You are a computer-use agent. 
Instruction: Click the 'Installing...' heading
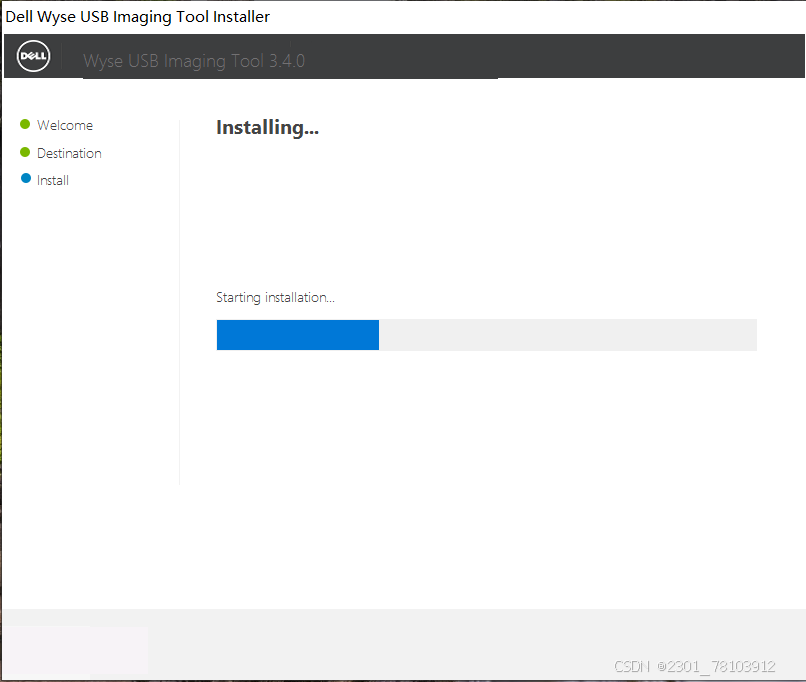267,128
